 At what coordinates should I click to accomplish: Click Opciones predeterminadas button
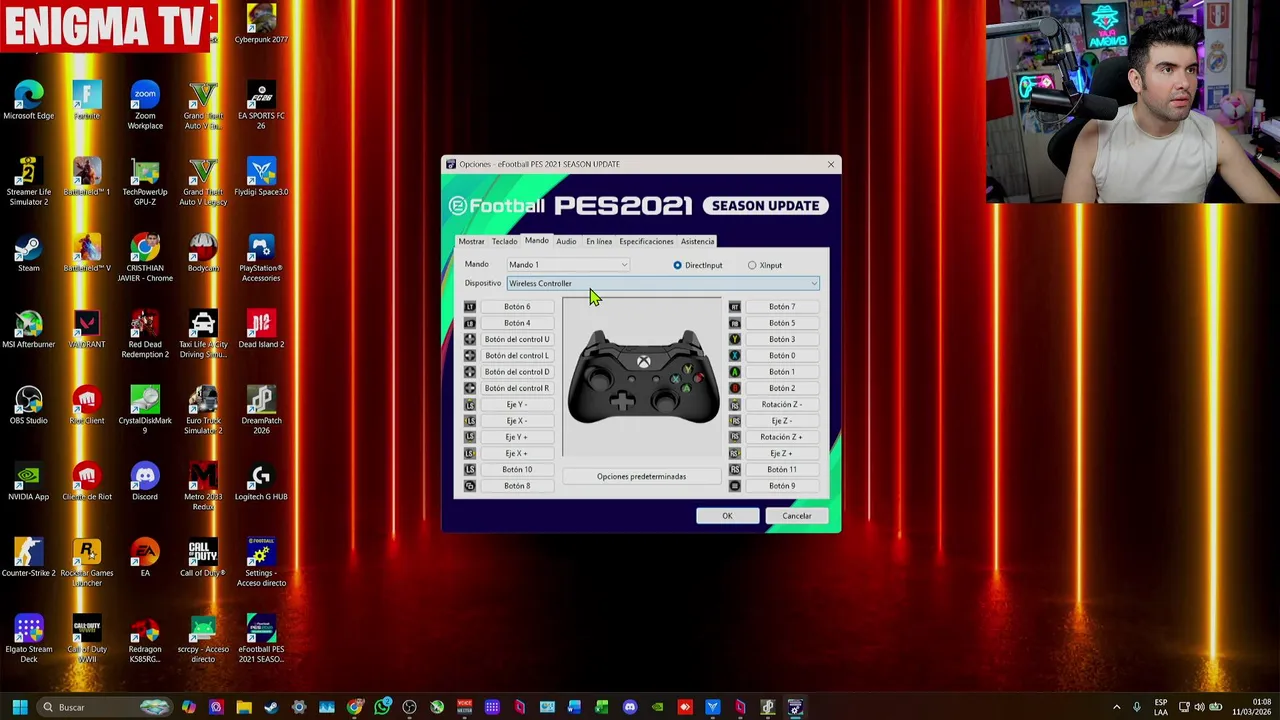(x=641, y=476)
